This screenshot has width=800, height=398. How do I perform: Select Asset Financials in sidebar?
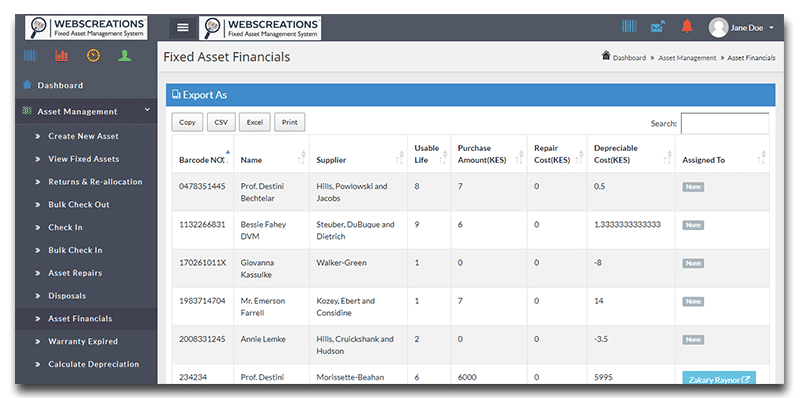pos(80,318)
